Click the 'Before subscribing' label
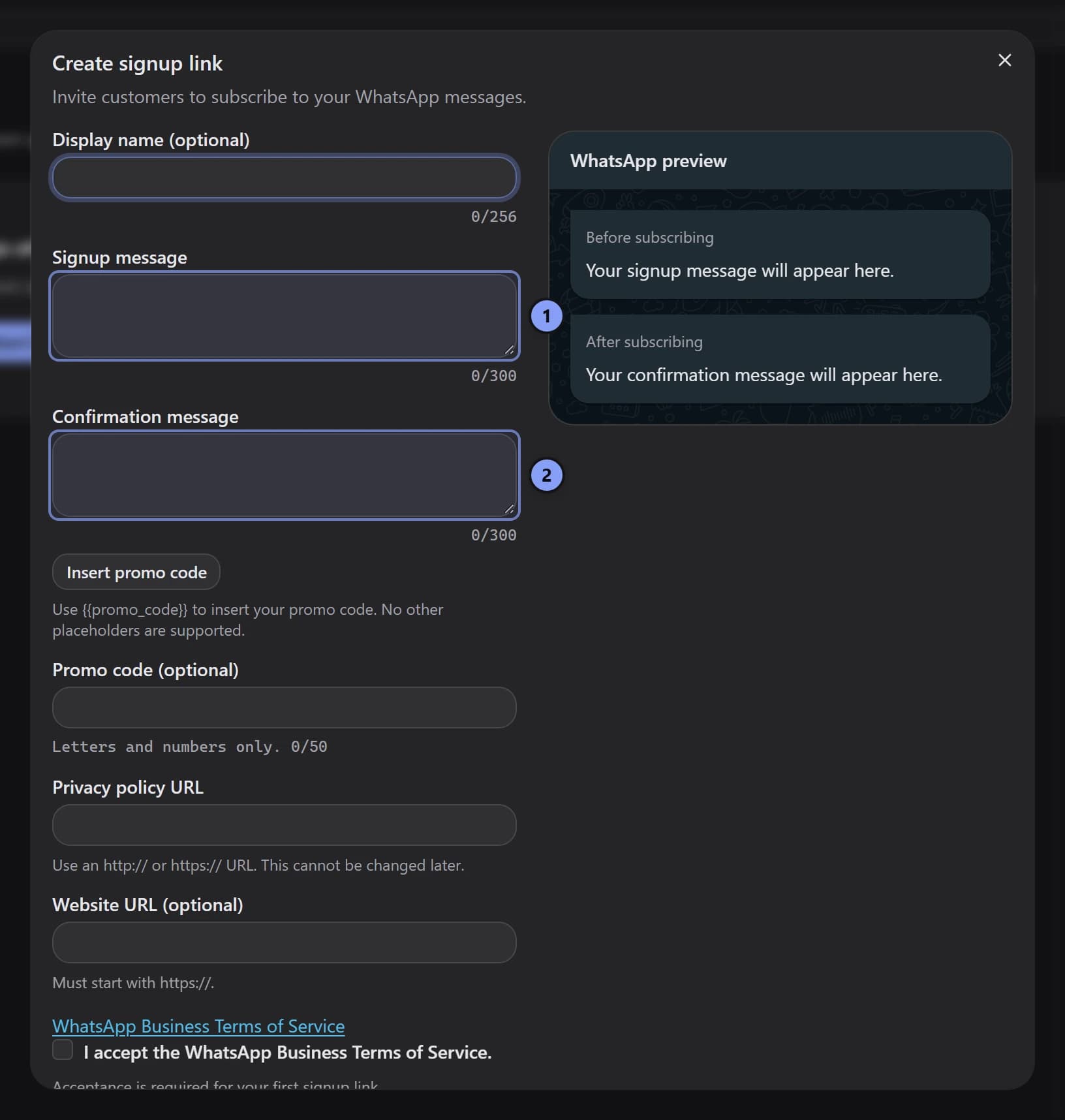The height and width of the screenshot is (1120, 1065). pyautogui.click(x=650, y=238)
